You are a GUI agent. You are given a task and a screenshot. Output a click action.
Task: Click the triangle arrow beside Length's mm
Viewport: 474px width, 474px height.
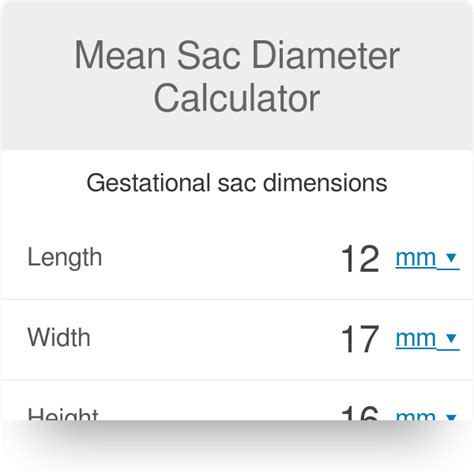tap(451, 258)
